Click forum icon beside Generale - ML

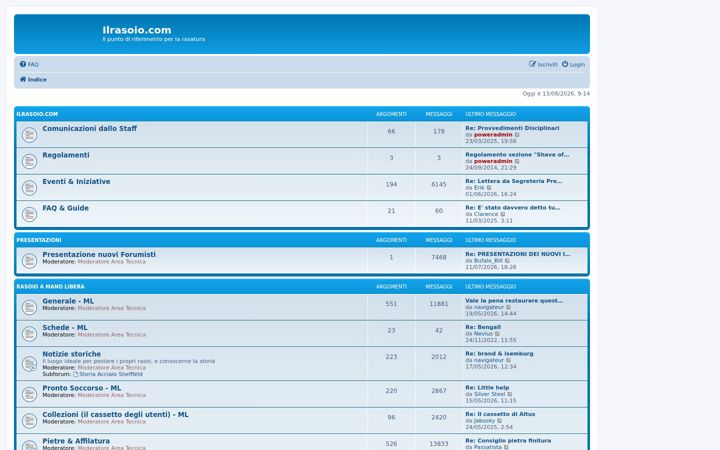[29, 308]
